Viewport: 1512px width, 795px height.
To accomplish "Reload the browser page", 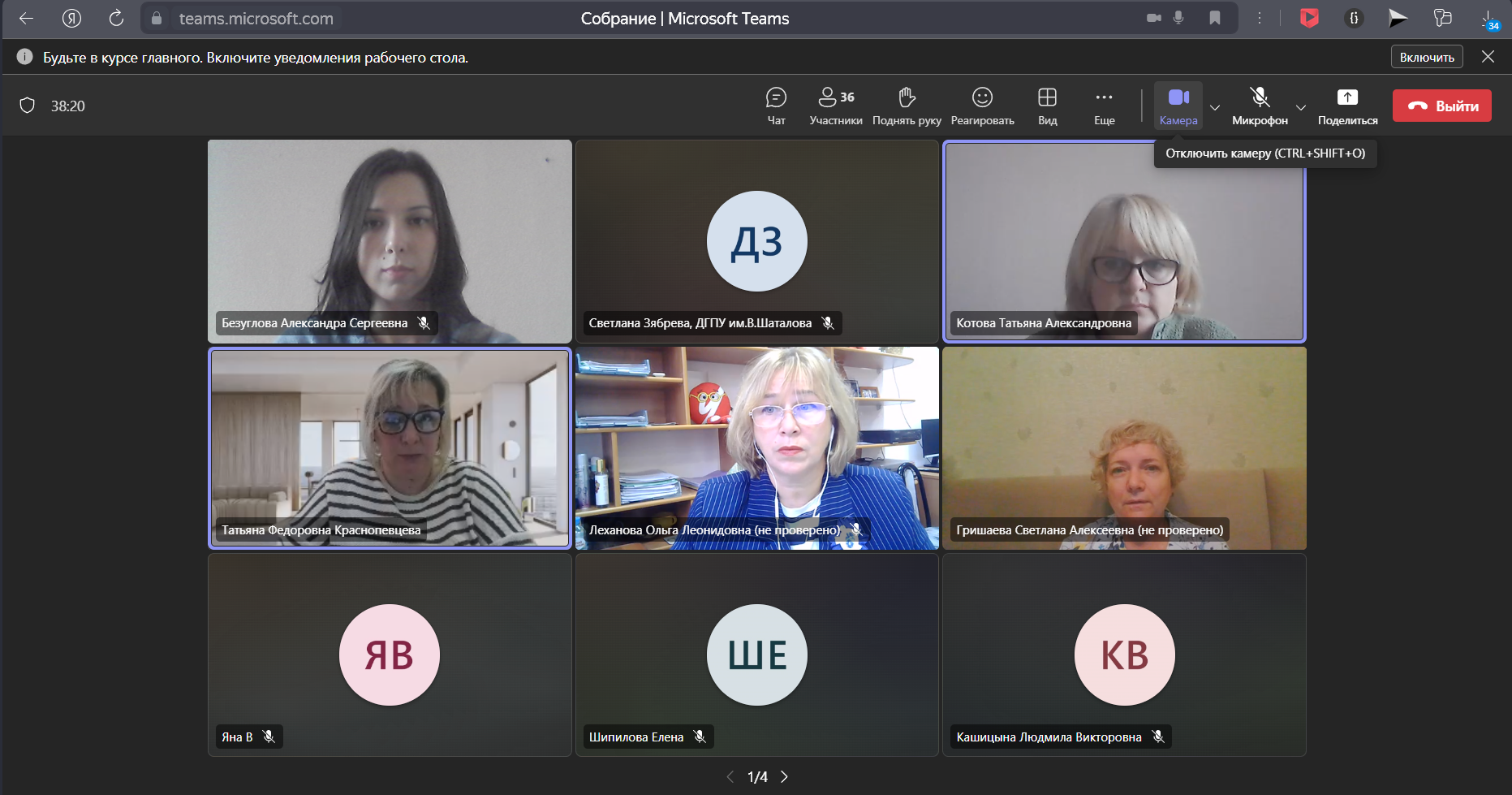I will [116, 18].
